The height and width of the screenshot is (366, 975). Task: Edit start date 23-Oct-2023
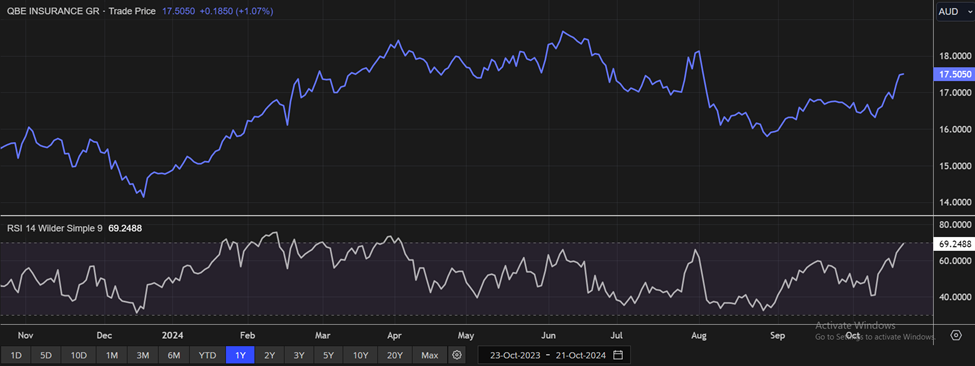pos(514,355)
